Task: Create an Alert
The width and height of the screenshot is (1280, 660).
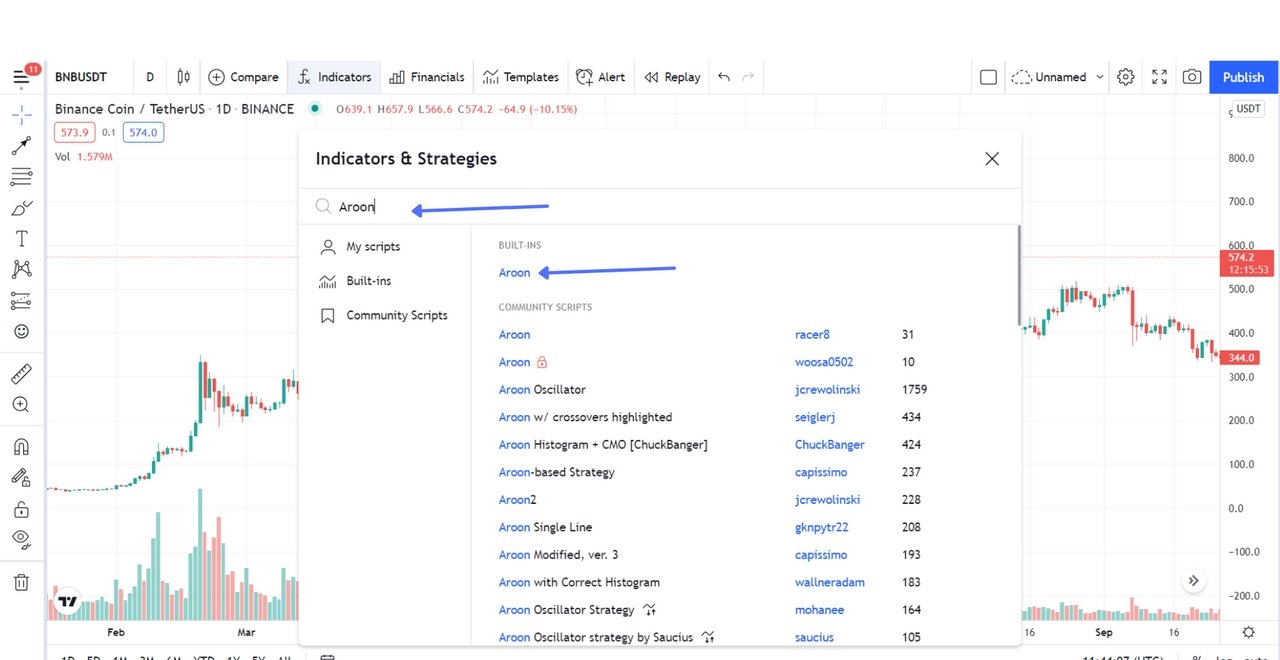Action: [x=600, y=77]
